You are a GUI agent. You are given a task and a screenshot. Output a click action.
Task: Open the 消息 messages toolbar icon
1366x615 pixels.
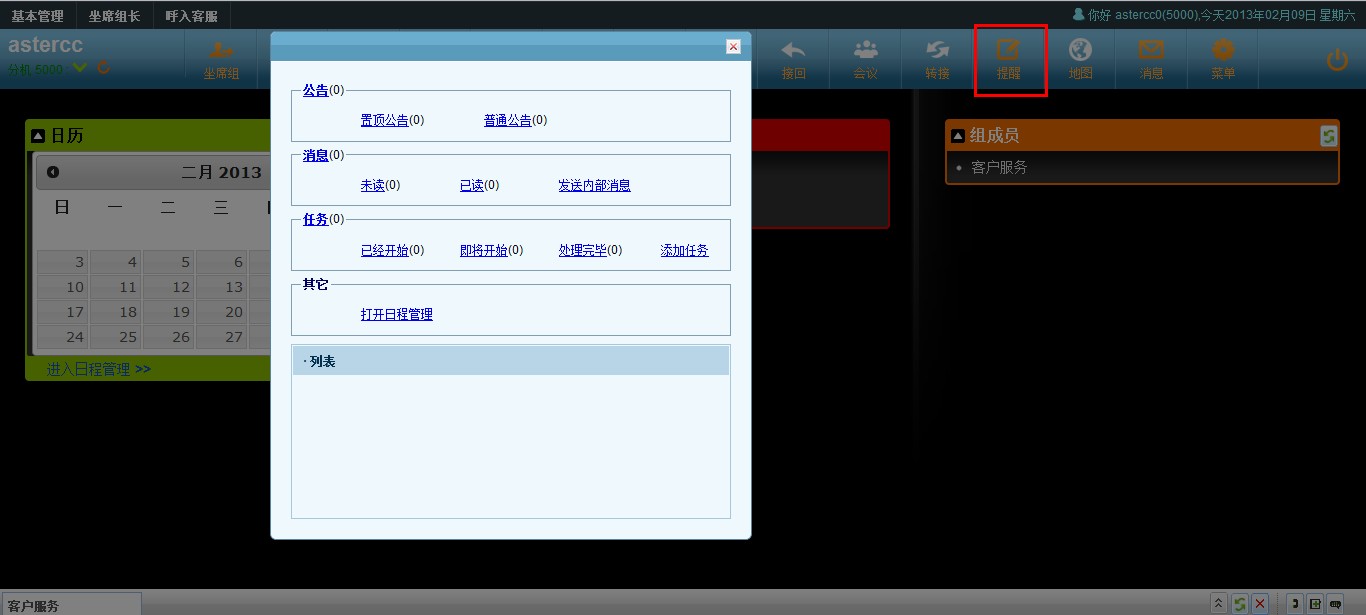coord(1151,58)
